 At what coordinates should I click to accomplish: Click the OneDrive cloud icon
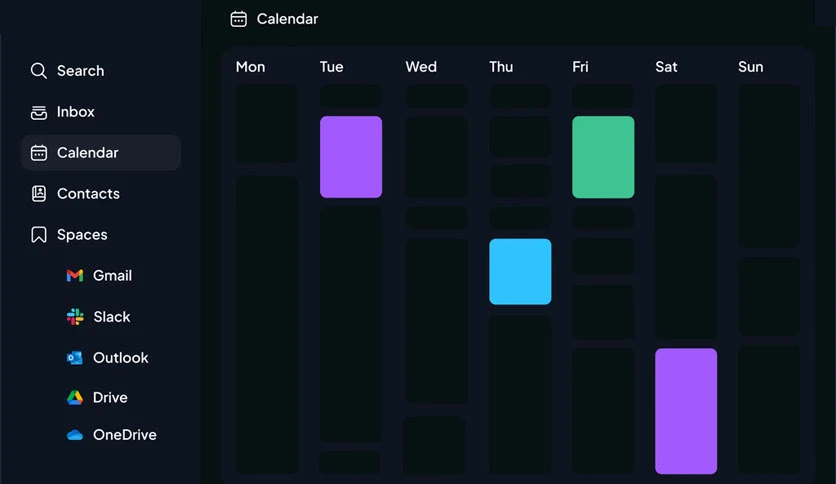[75, 435]
